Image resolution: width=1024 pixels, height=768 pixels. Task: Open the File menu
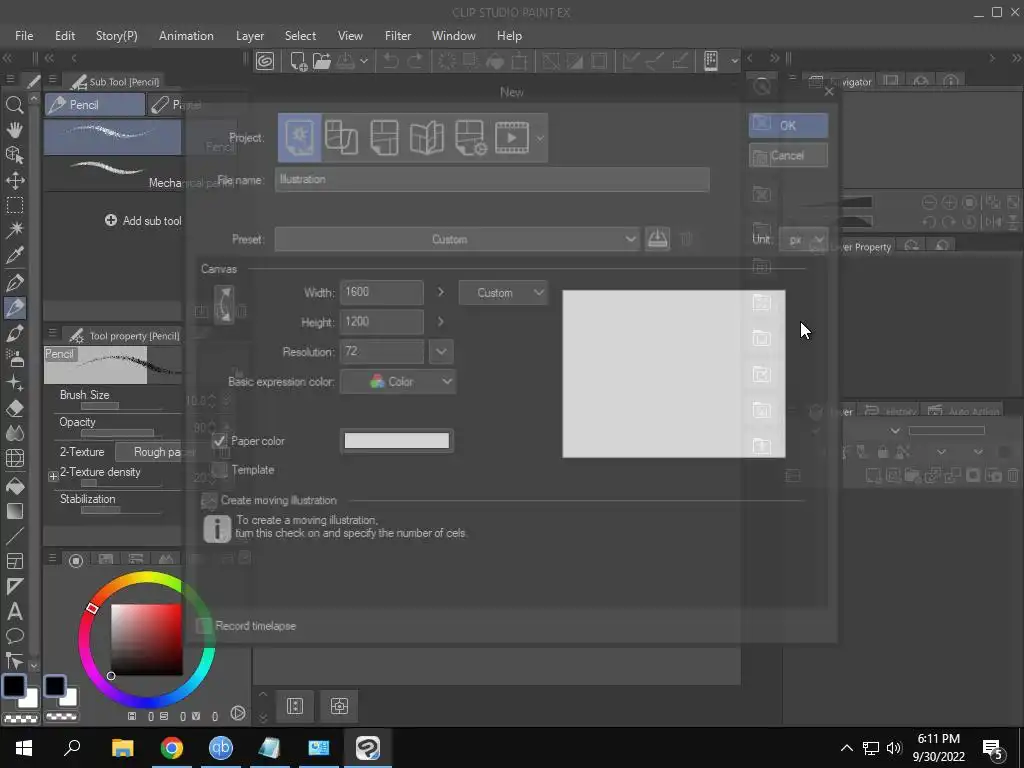pos(24,36)
